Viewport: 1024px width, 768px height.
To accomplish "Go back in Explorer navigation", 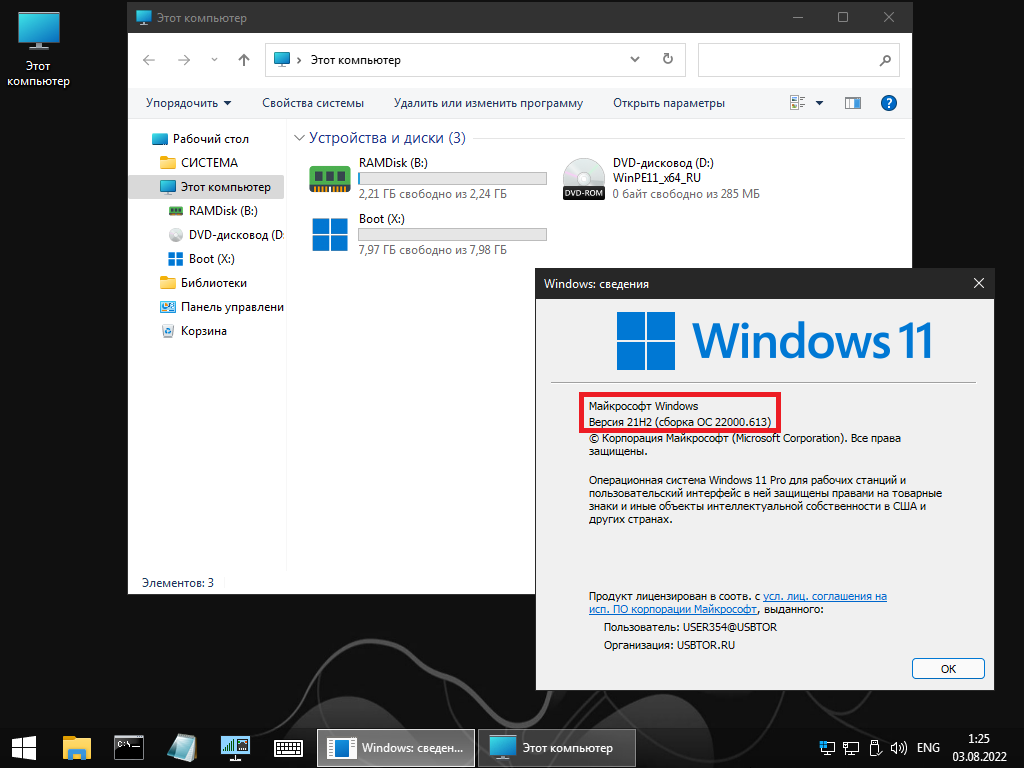I will tap(149, 60).
